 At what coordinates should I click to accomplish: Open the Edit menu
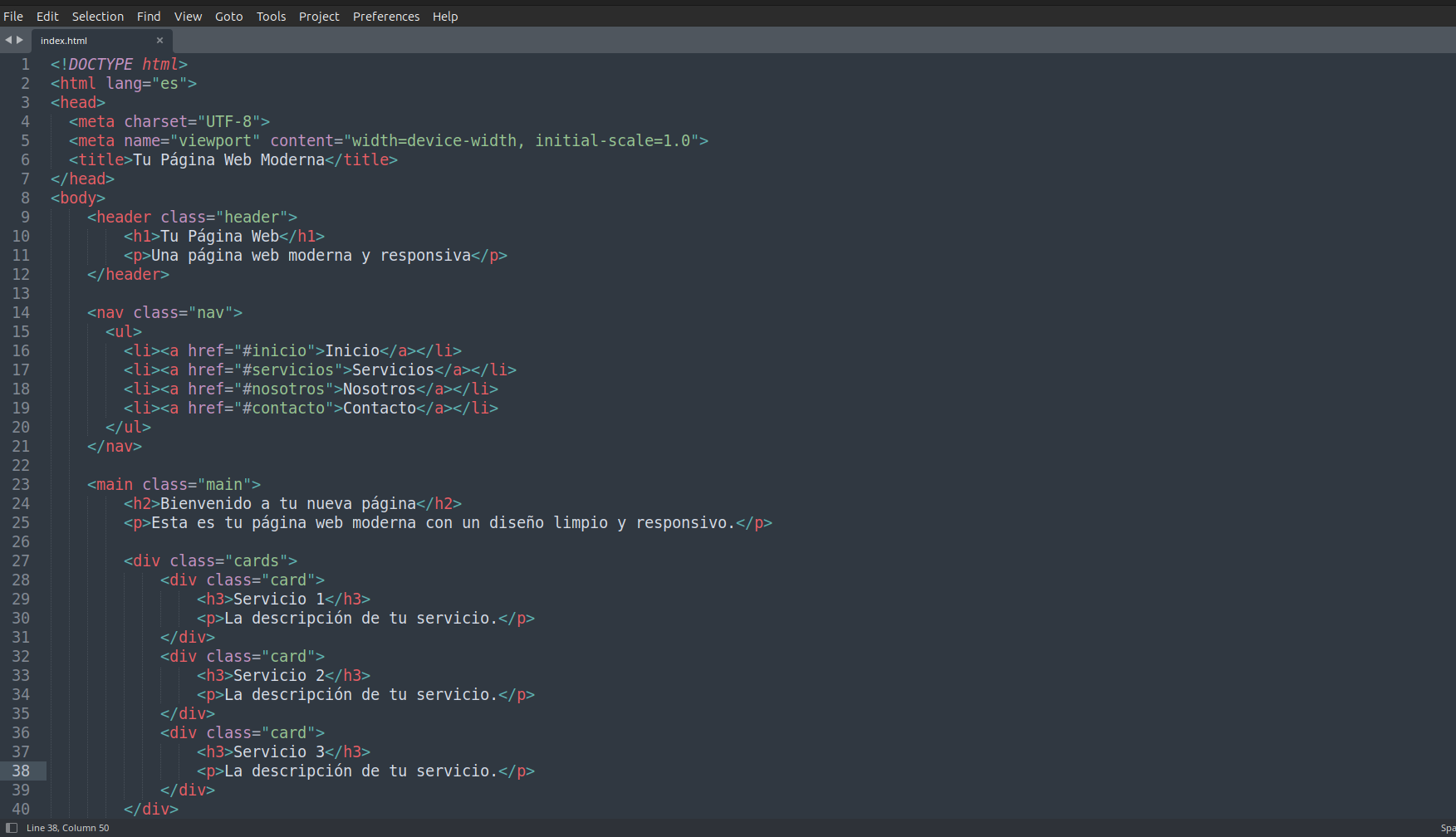47,17
